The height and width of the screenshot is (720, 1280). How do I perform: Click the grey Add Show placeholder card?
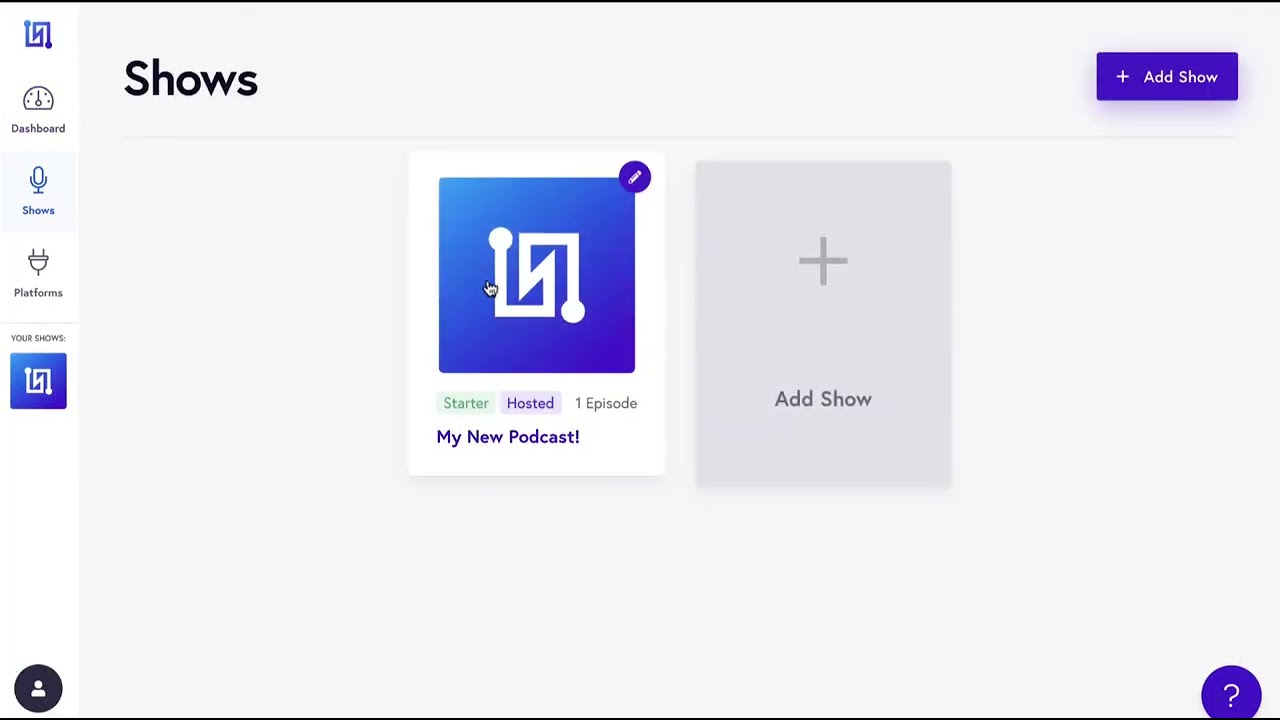coord(823,323)
